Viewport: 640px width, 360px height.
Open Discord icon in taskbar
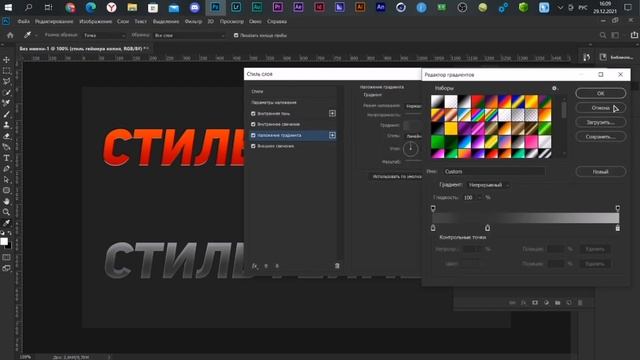point(195,7)
